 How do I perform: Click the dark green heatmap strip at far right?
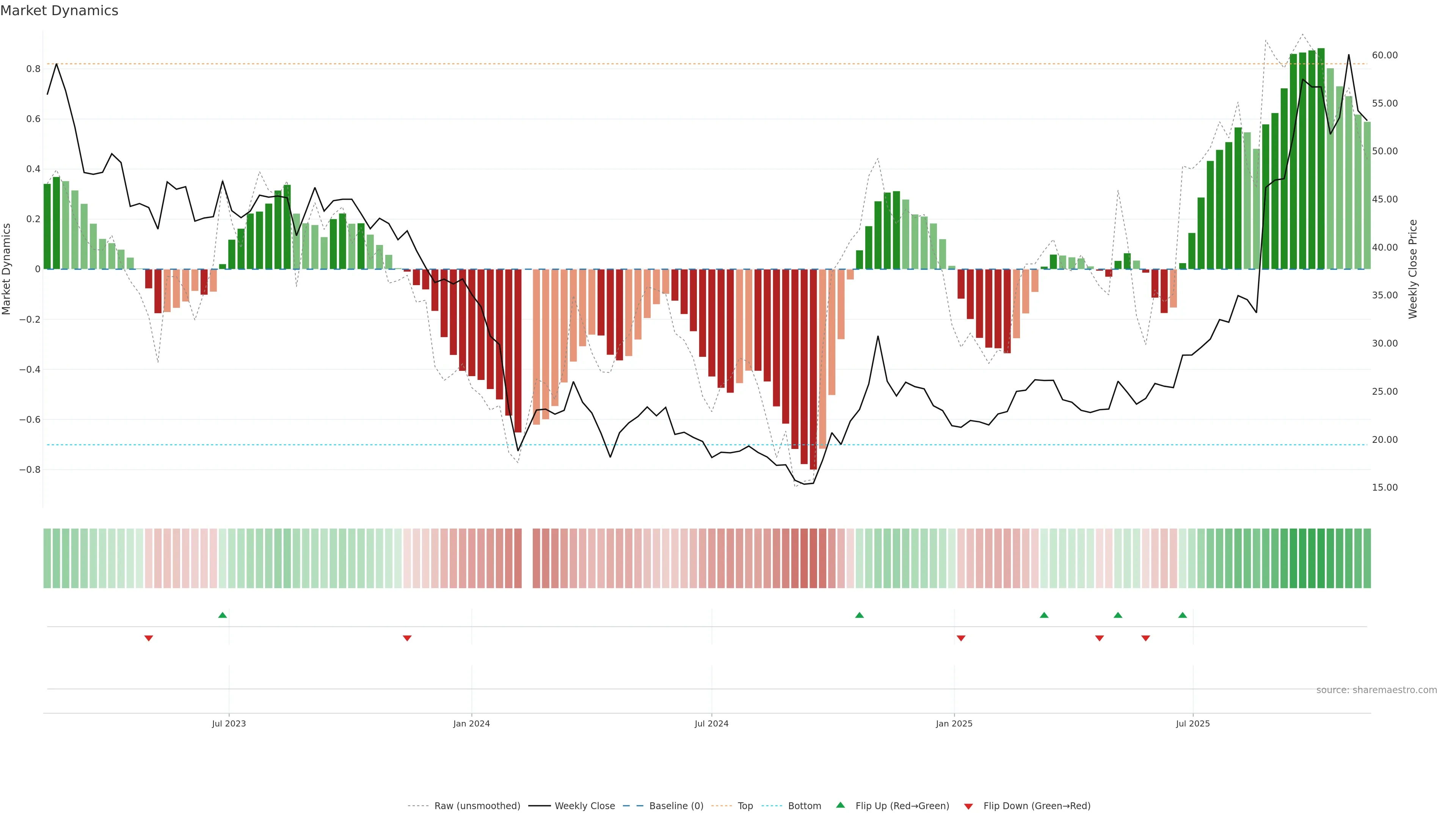pyautogui.click(x=1367, y=559)
